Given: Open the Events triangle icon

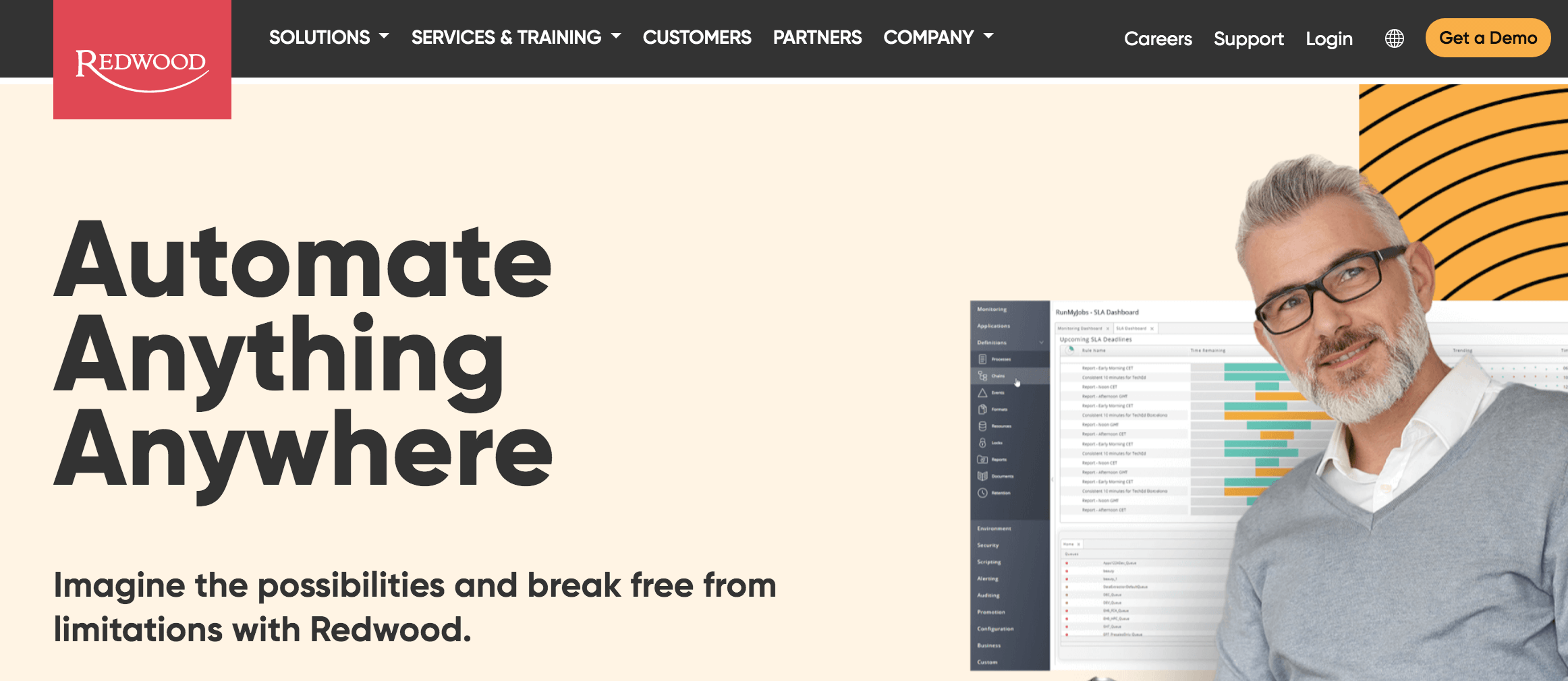Looking at the screenshot, I should pos(982,392).
